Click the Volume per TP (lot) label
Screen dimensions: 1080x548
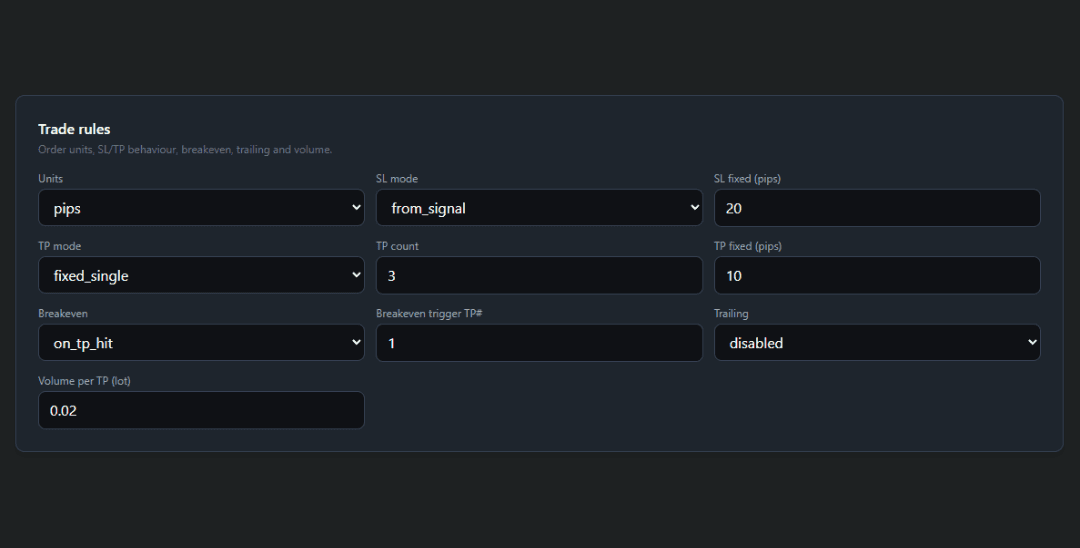click(x=84, y=381)
